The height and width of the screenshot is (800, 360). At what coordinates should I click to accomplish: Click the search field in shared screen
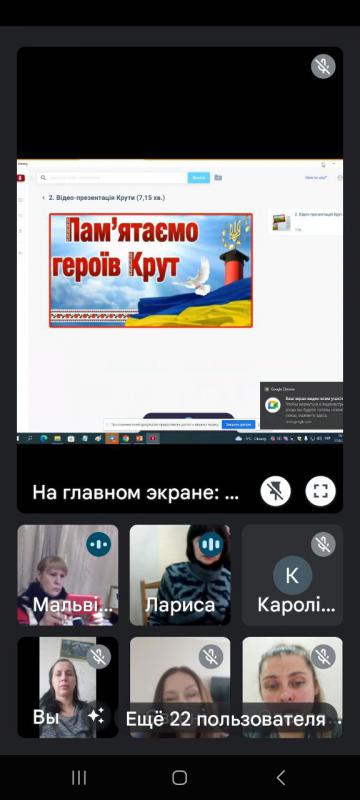112,178
